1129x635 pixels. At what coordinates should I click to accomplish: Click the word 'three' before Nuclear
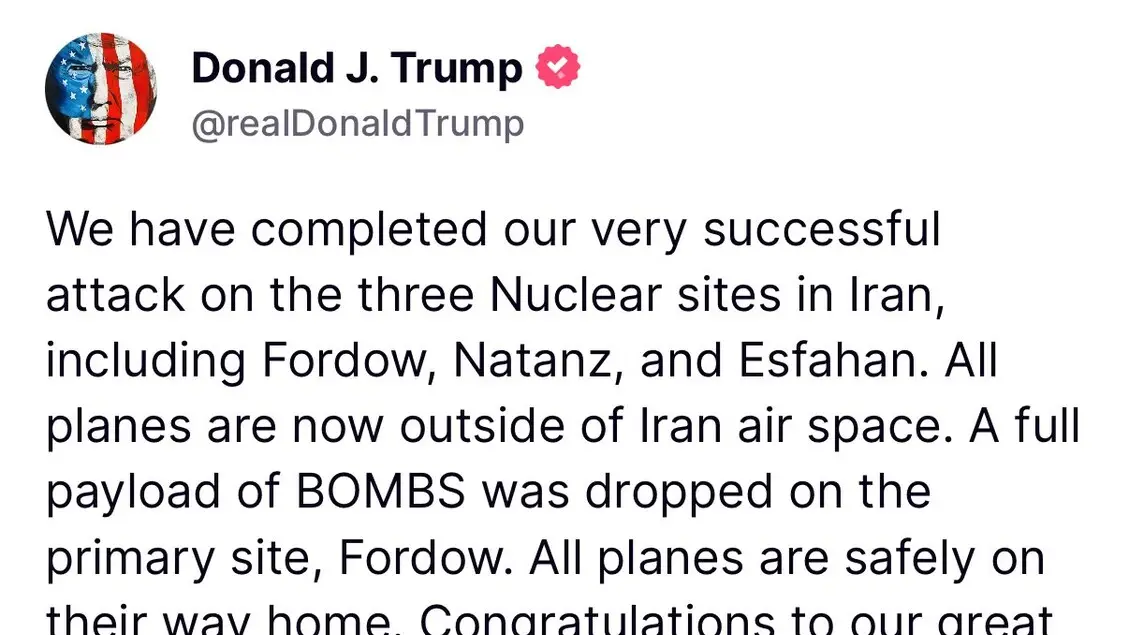tap(415, 295)
